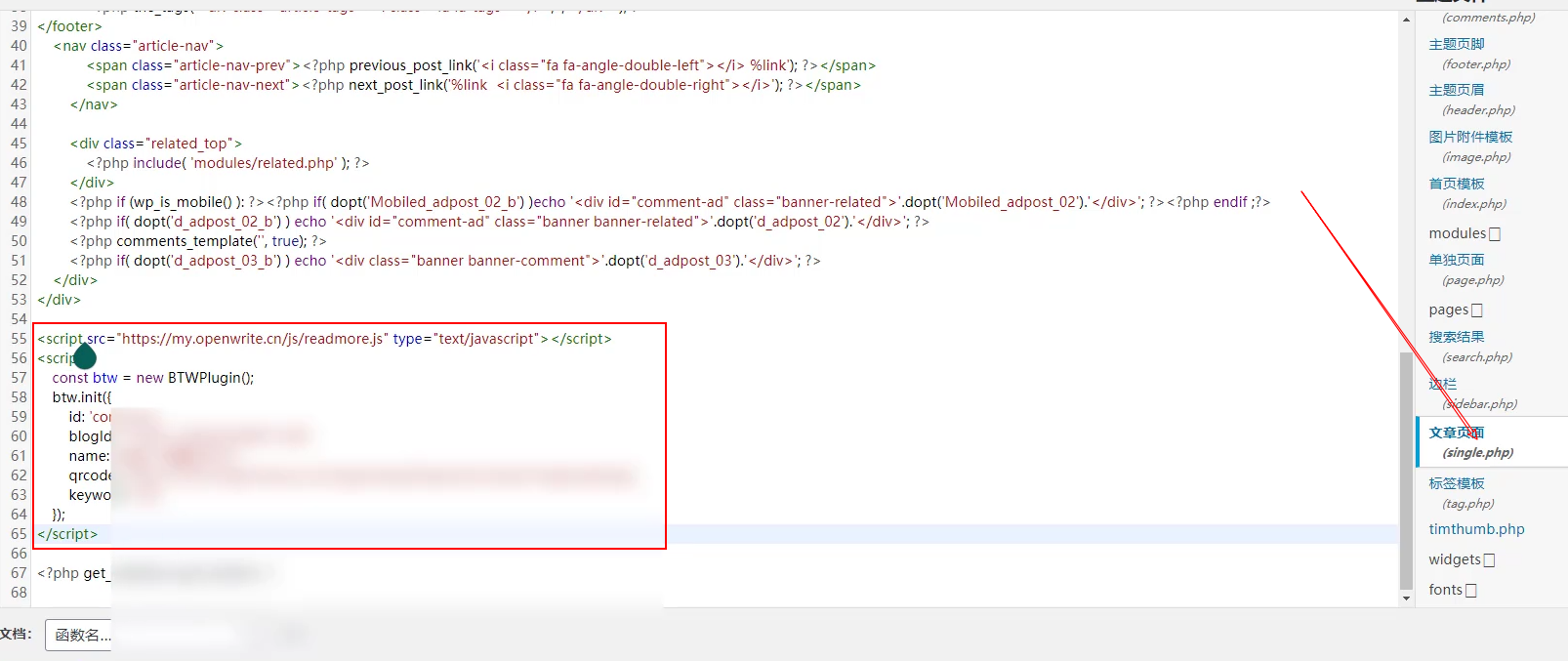Click the related_top div code line

(x=155, y=144)
